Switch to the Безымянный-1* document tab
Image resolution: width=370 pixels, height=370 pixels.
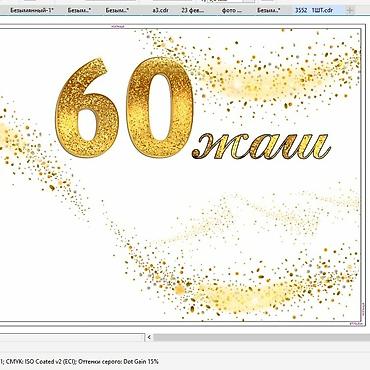pos(32,10)
